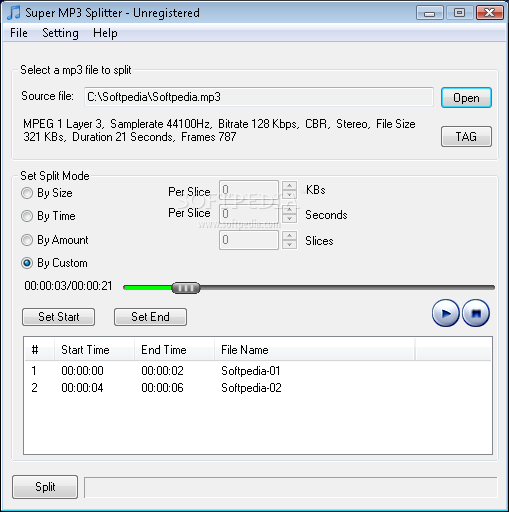Click the End Time column header
This screenshot has height=512, width=509.
tap(174, 350)
